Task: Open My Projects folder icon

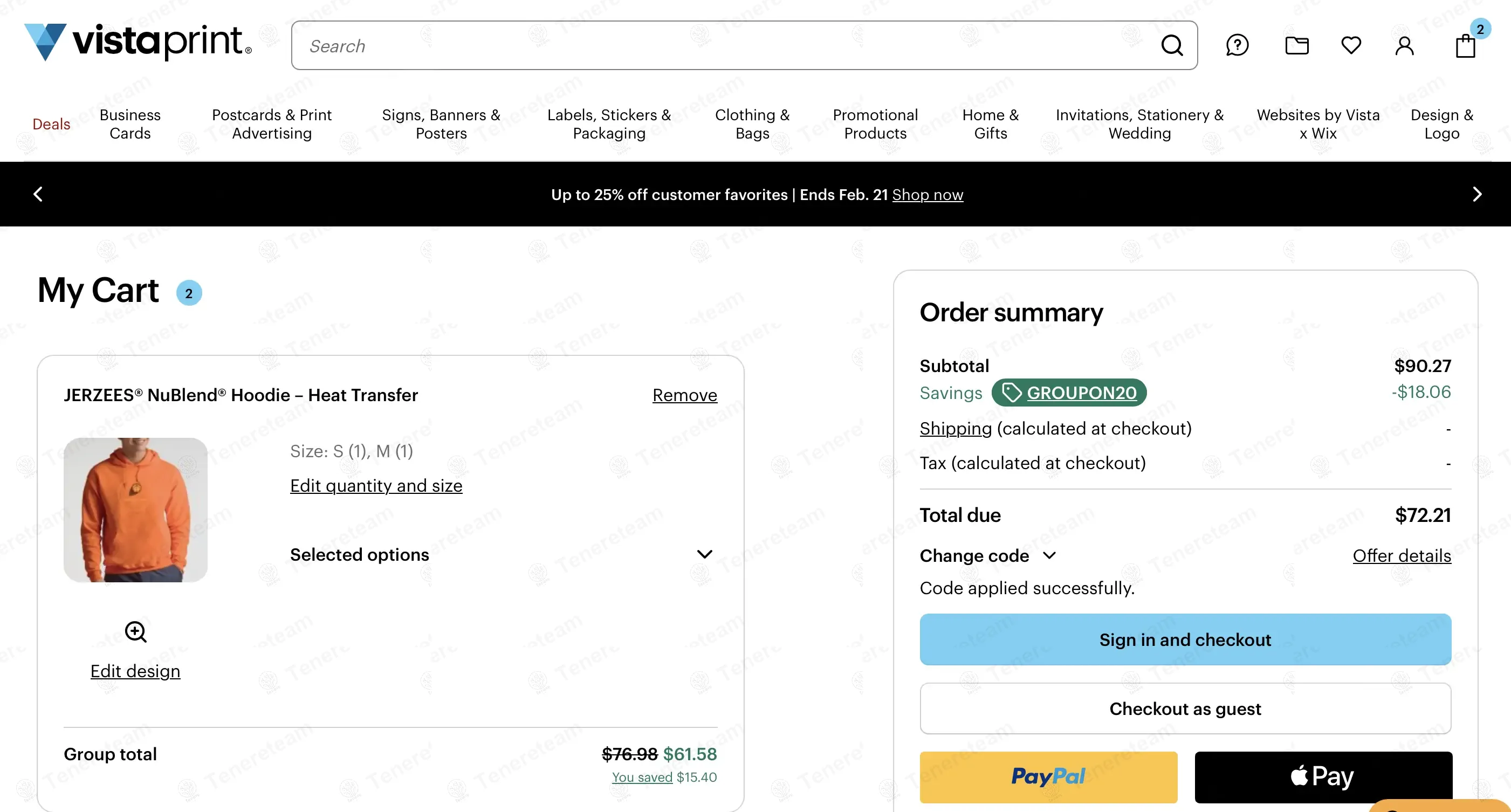Action: pos(1296,45)
